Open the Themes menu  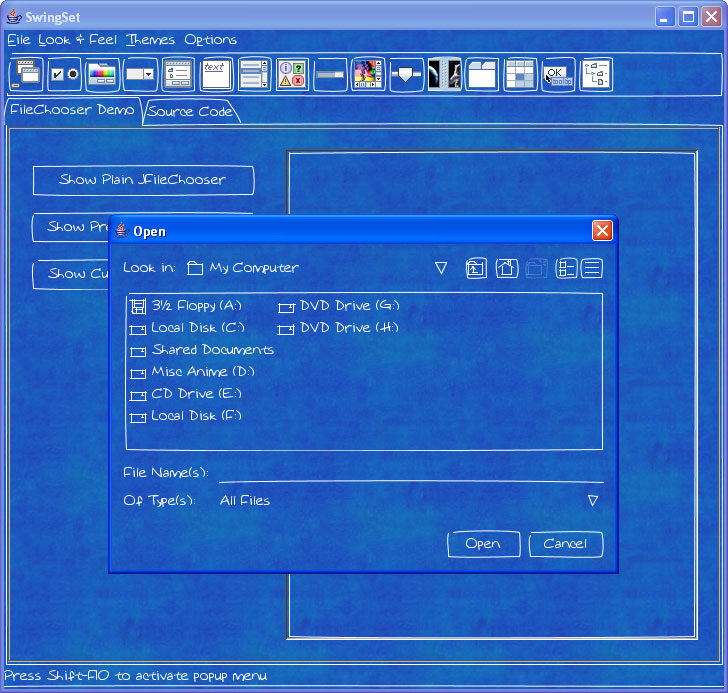(150, 40)
